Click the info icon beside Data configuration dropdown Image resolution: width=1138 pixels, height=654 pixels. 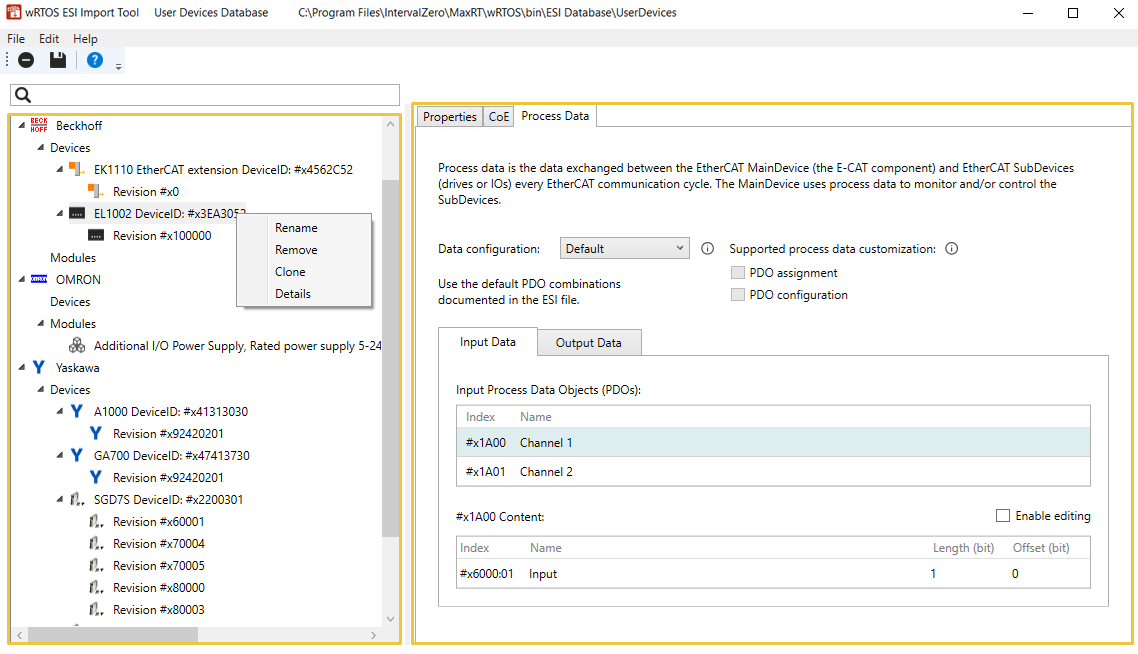click(707, 249)
